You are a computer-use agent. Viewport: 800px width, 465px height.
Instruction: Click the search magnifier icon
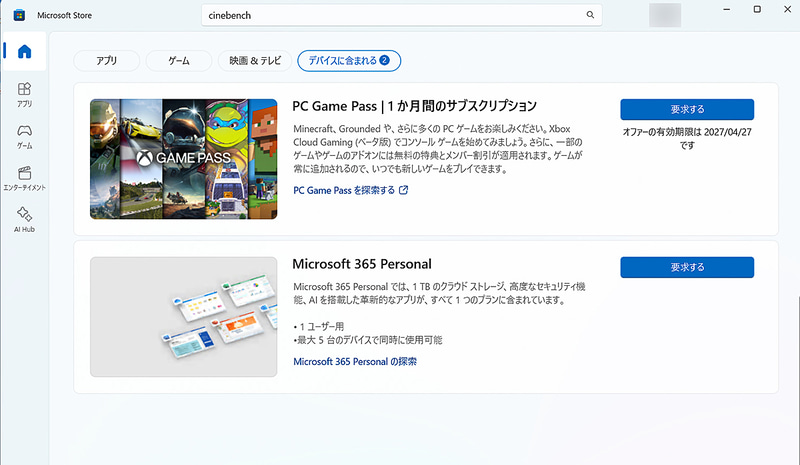pyautogui.click(x=590, y=15)
